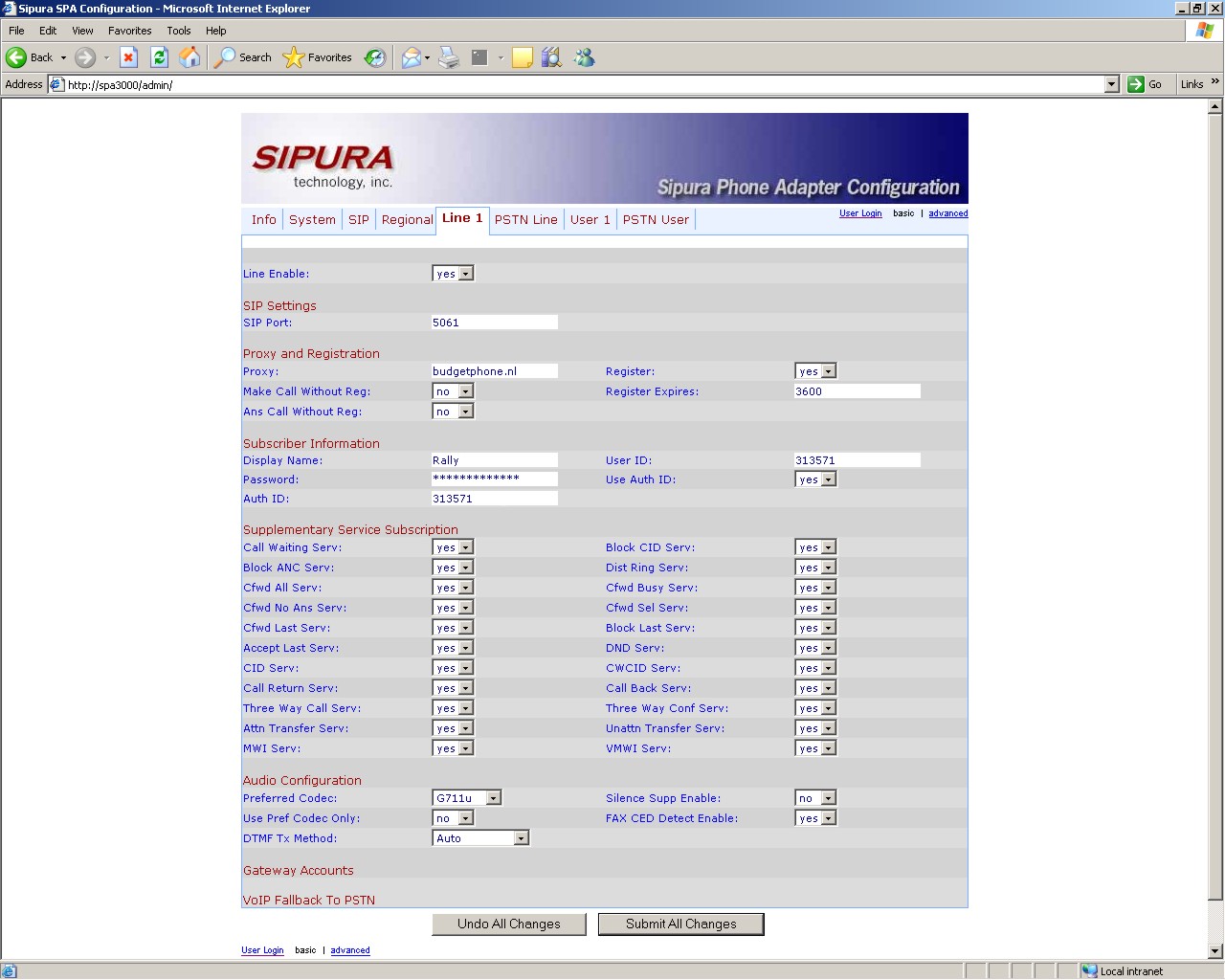Open the View menu
The height and width of the screenshot is (980, 1225).
[x=83, y=31]
